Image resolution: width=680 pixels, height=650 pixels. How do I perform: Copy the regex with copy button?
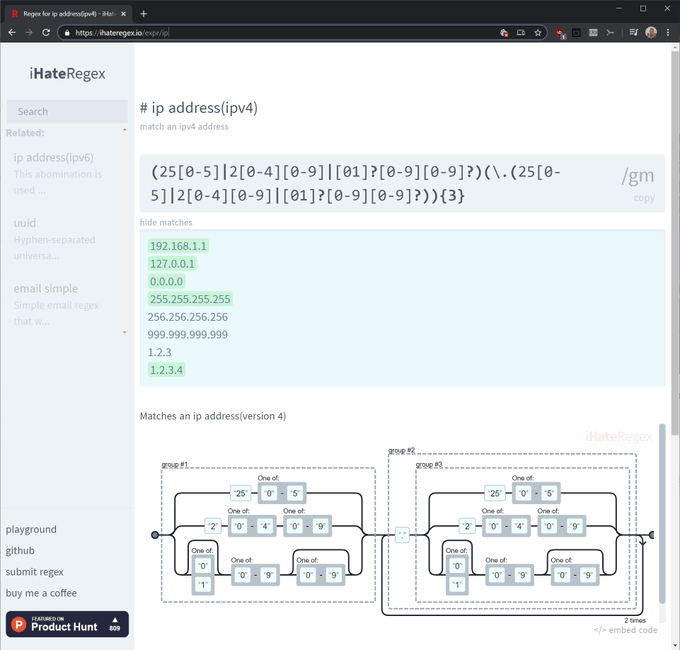(644, 198)
